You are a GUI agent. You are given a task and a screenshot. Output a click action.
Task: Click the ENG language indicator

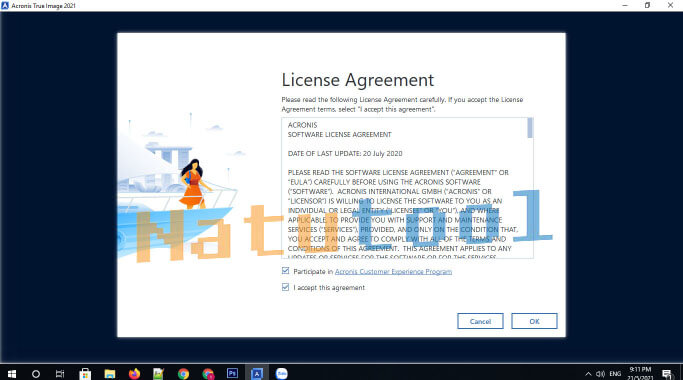point(615,373)
